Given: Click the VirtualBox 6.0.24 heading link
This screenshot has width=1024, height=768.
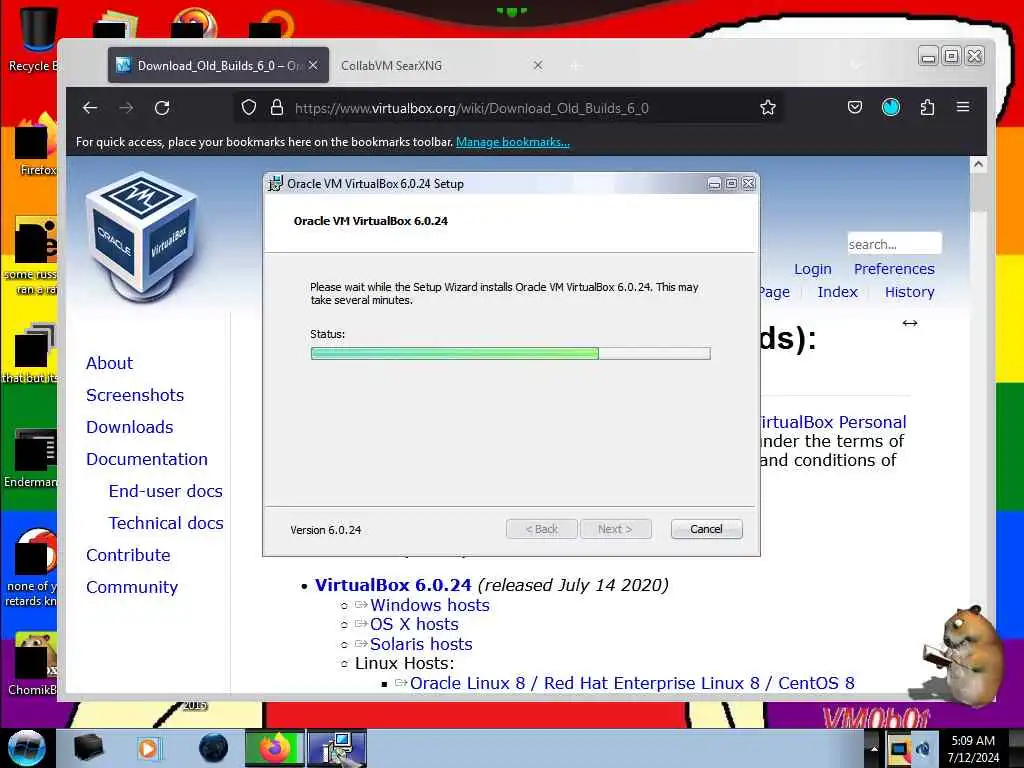Looking at the screenshot, I should tap(393, 584).
